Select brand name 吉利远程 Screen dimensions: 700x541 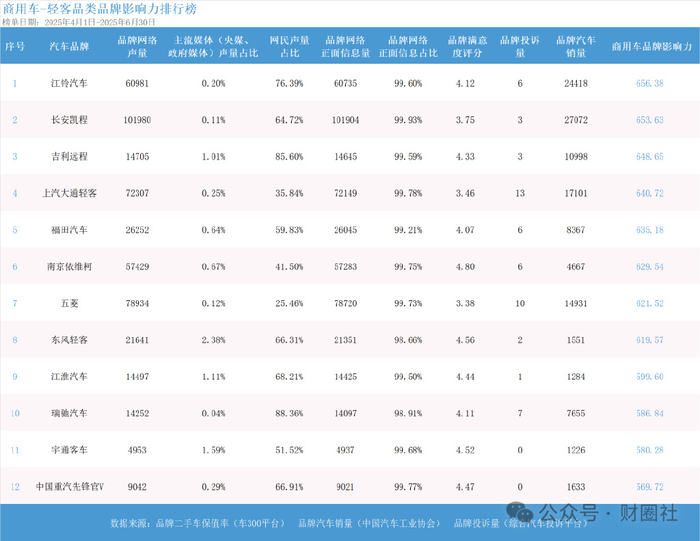69,156
